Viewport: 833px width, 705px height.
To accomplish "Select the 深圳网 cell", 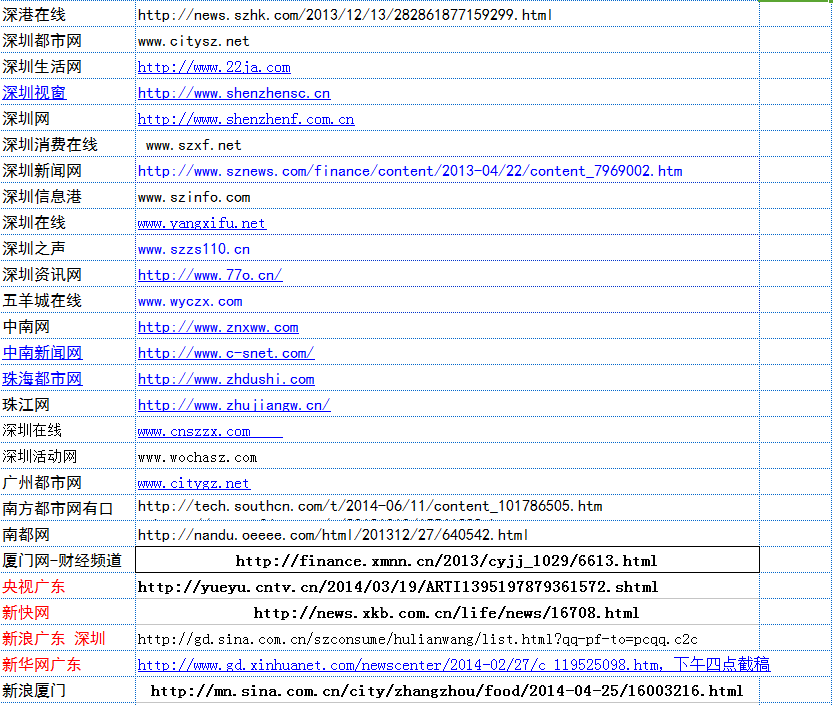I will point(68,118).
